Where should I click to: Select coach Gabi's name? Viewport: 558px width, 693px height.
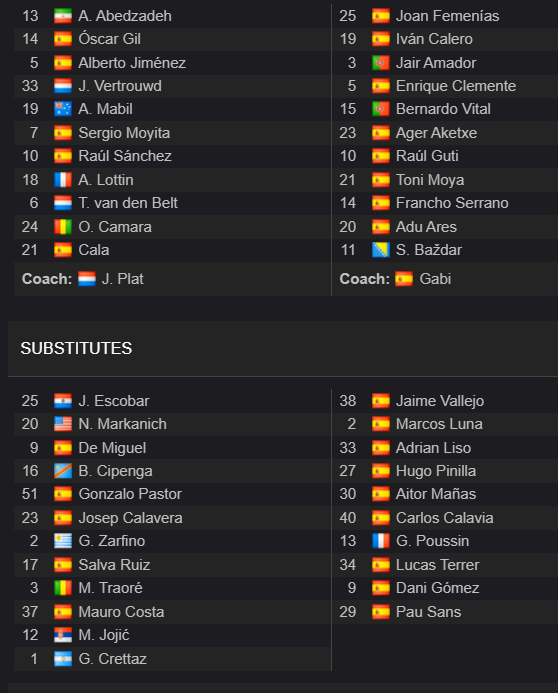[435, 279]
